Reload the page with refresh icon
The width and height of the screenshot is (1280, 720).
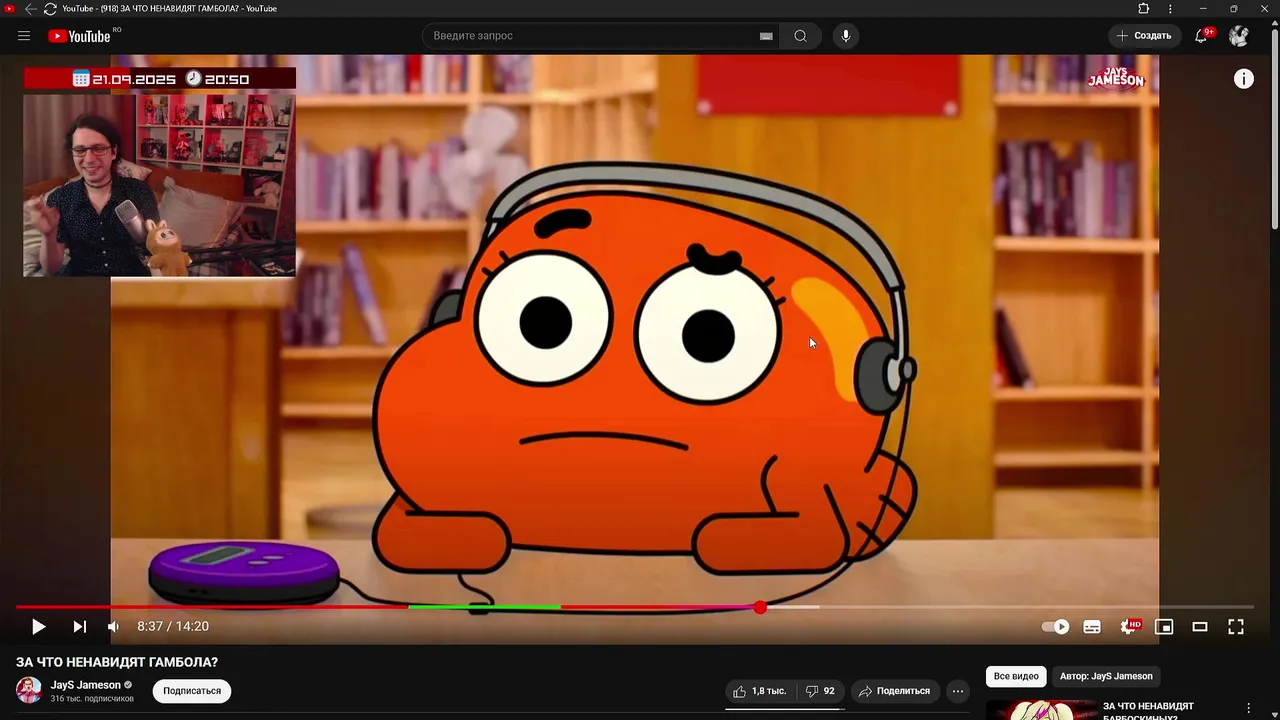tap(50, 9)
